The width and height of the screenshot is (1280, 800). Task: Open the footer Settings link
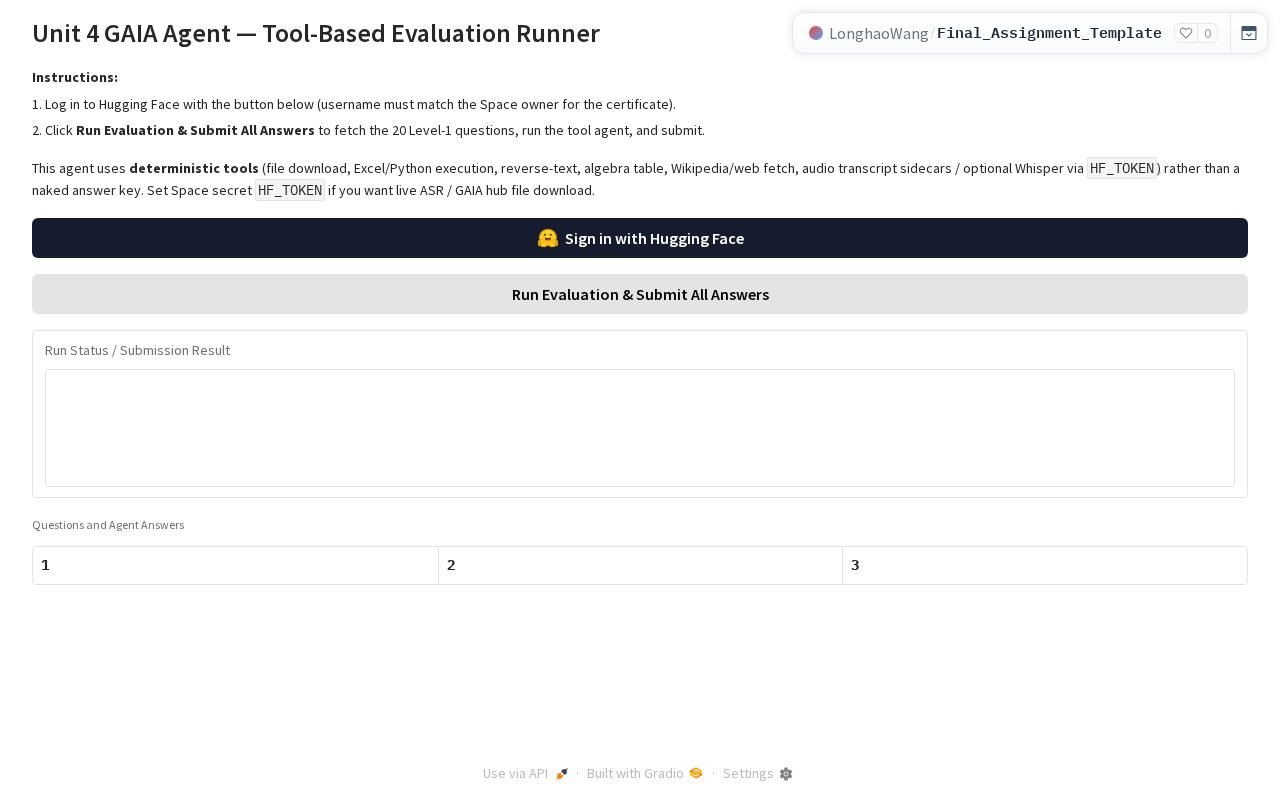tap(758, 774)
